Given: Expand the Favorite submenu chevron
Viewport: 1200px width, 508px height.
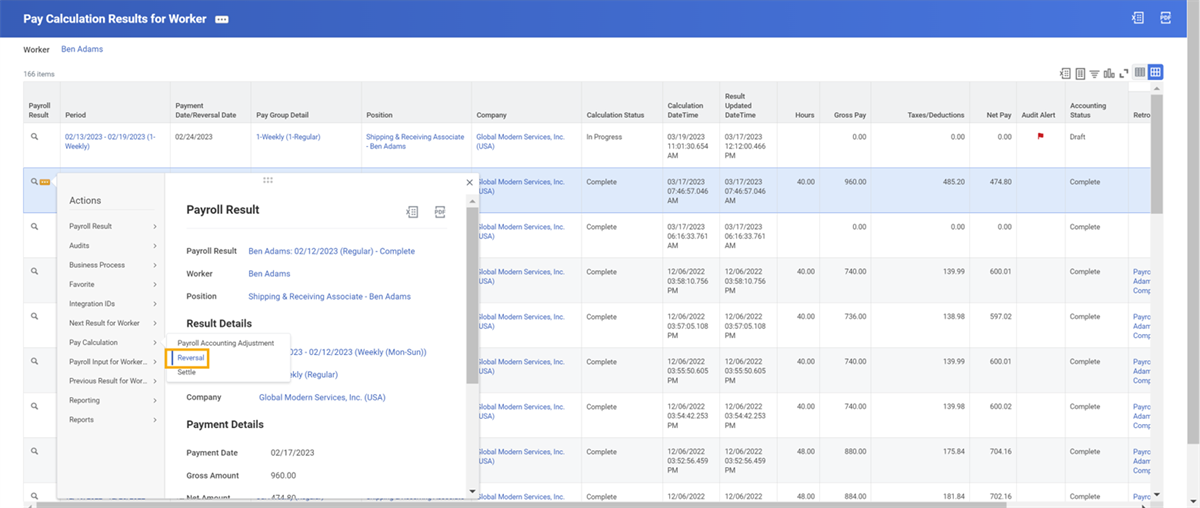Looking at the screenshot, I should click(155, 284).
